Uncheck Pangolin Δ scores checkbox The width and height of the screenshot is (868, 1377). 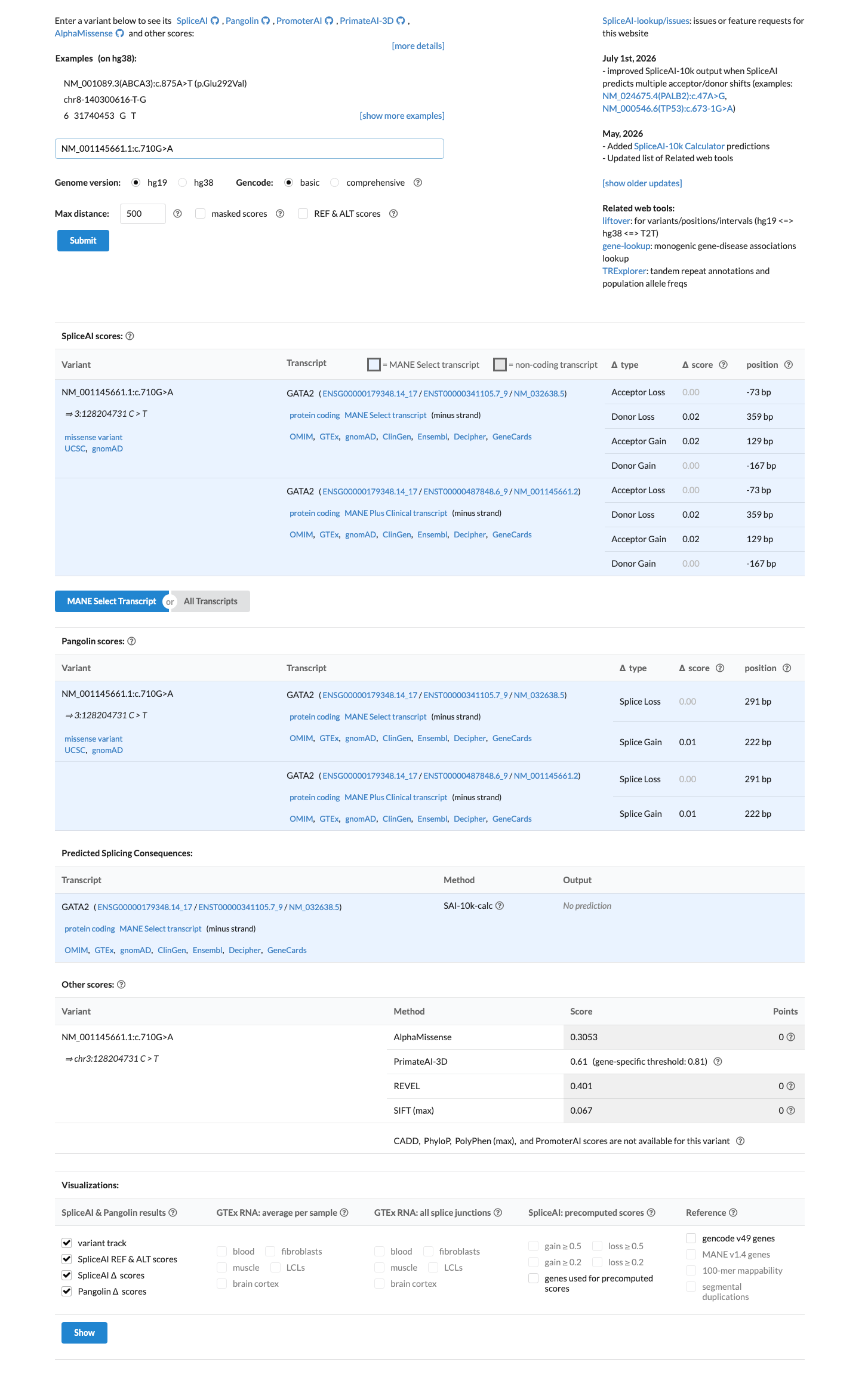pos(67,1292)
